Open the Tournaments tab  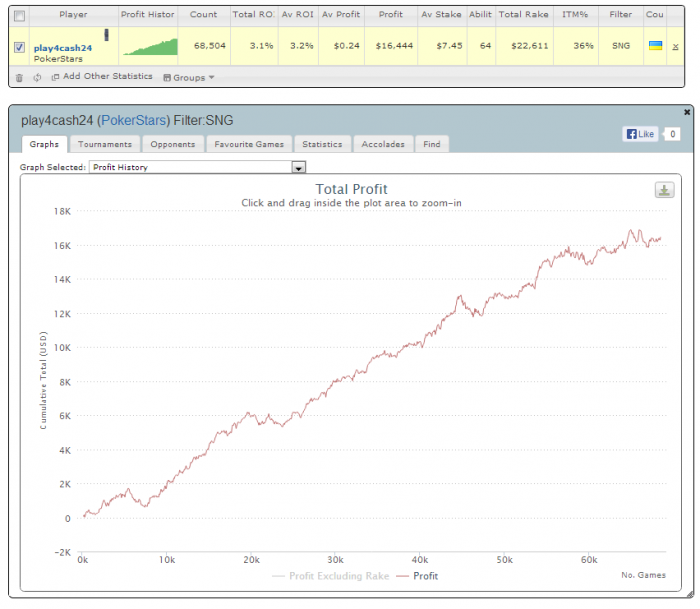click(x=105, y=144)
